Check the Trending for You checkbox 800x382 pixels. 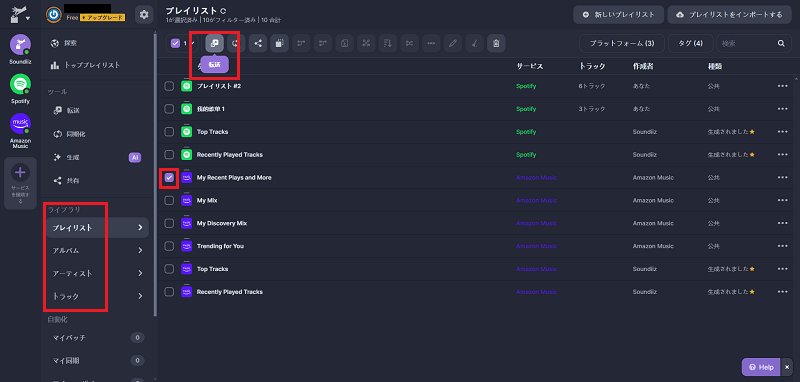169,246
